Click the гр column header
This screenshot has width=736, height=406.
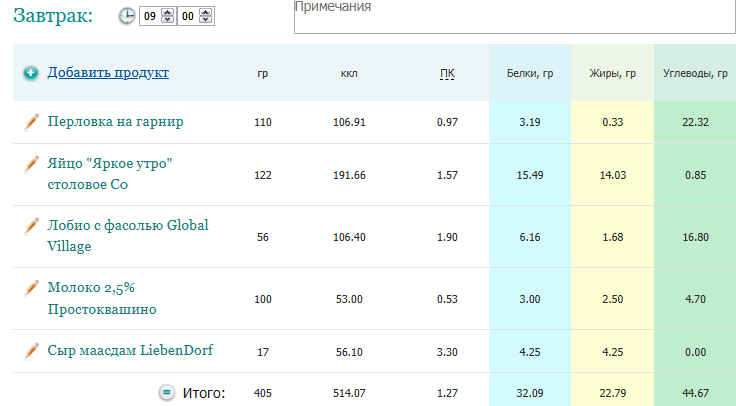coord(263,74)
